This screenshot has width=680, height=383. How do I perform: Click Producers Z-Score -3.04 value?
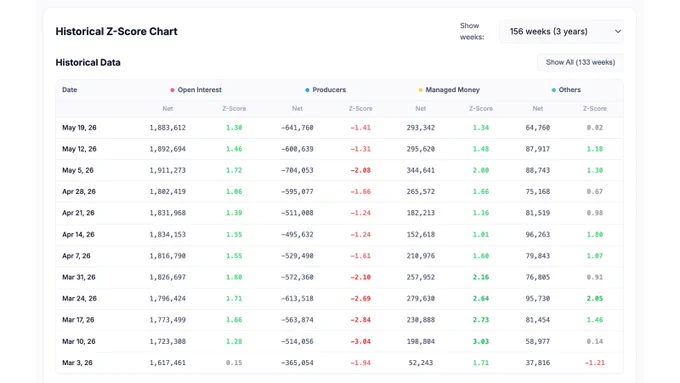tap(360, 341)
